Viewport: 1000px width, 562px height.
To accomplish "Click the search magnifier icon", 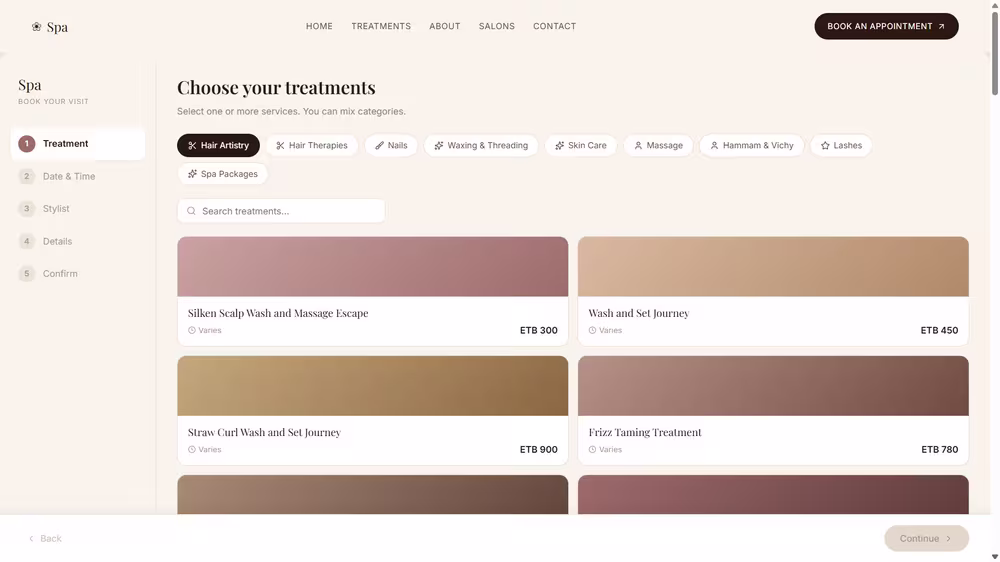I will (x=191, y=211).
